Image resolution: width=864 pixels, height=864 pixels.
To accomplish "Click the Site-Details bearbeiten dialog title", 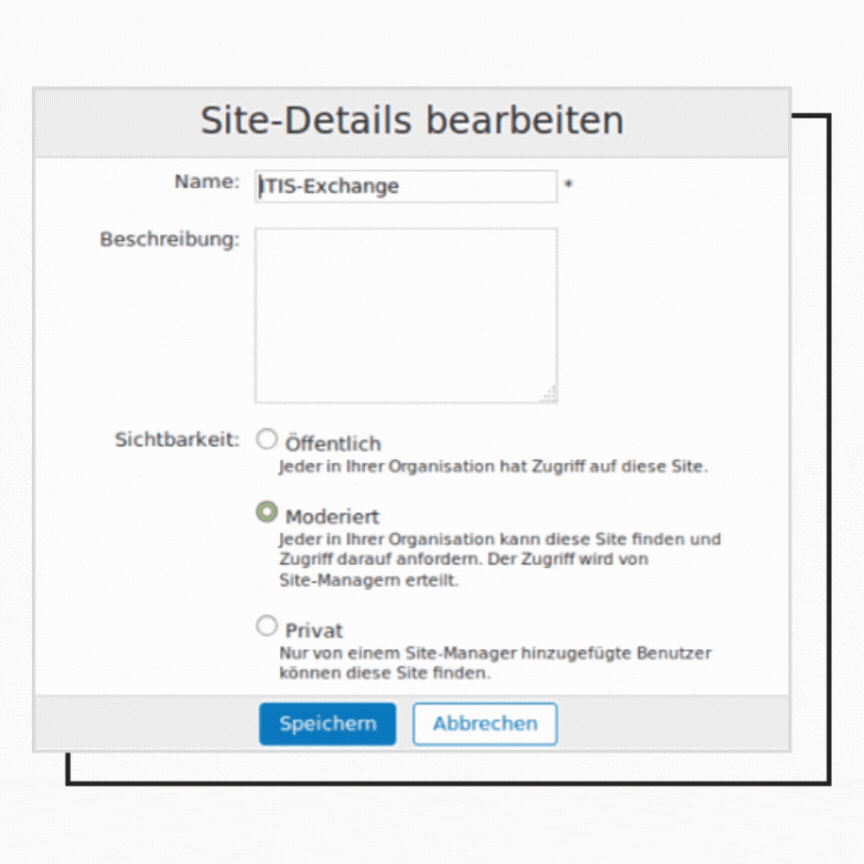I will (412, 120).
